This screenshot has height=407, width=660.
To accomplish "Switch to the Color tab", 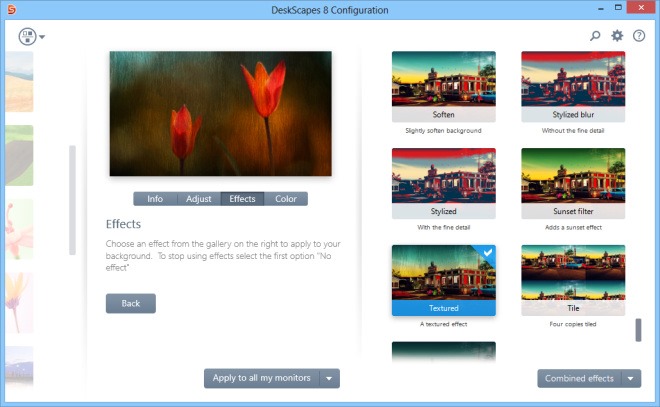I will (286, 199).
